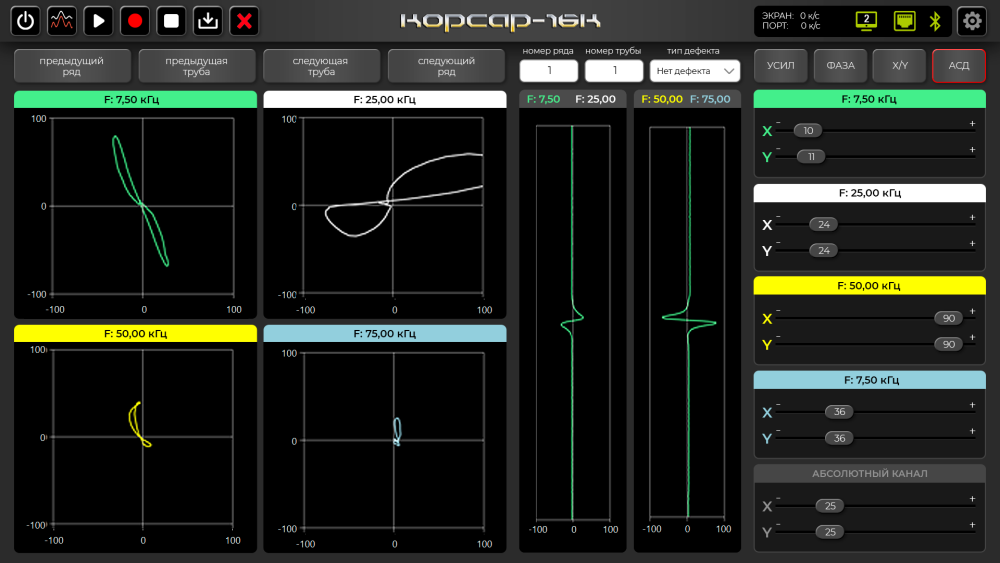1000x563 pixels.
Task: Click the 'номер ряда' input field
Action: (x=549, y=71)
